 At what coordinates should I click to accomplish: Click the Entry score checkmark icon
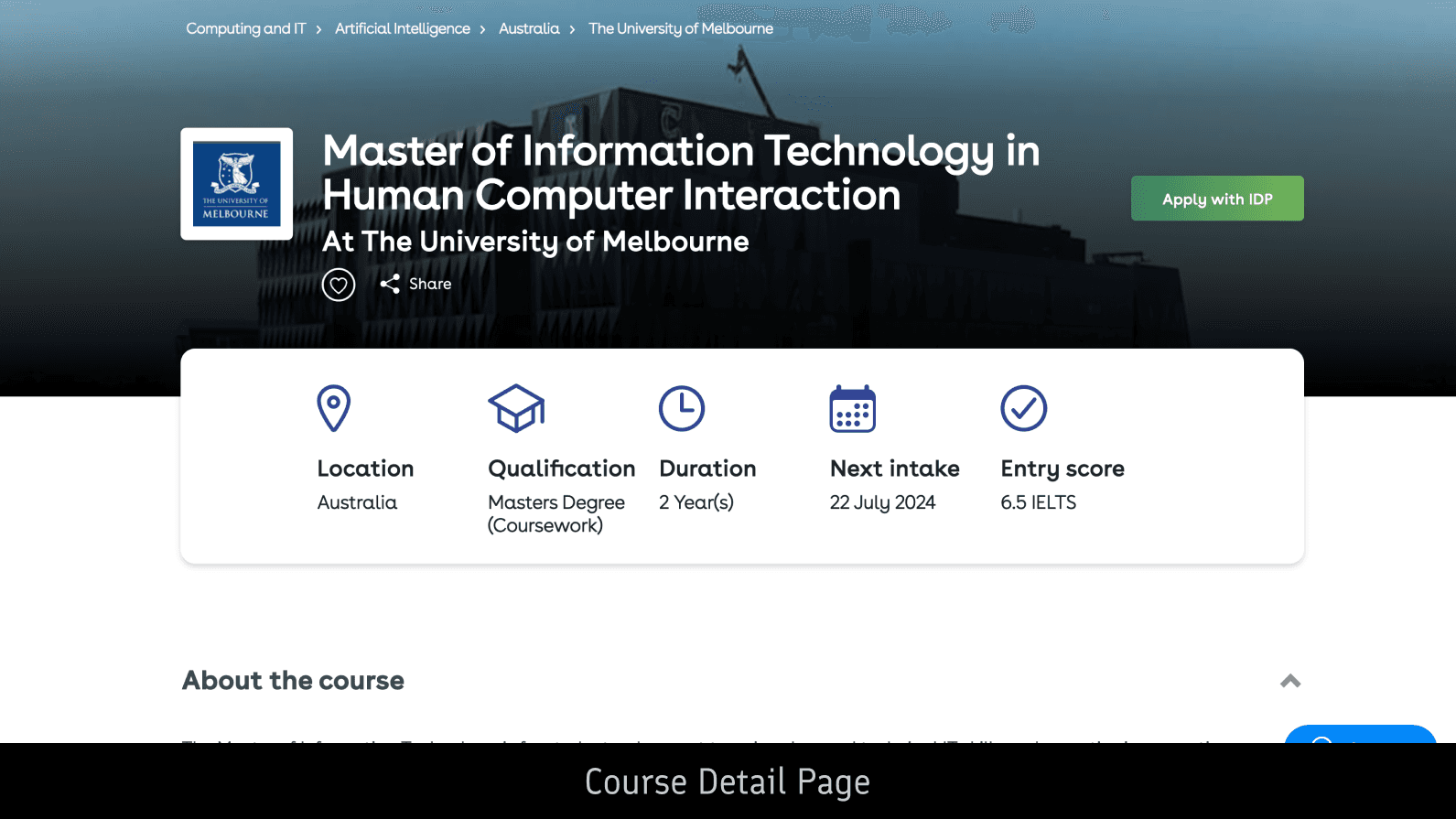(1024, 408)
